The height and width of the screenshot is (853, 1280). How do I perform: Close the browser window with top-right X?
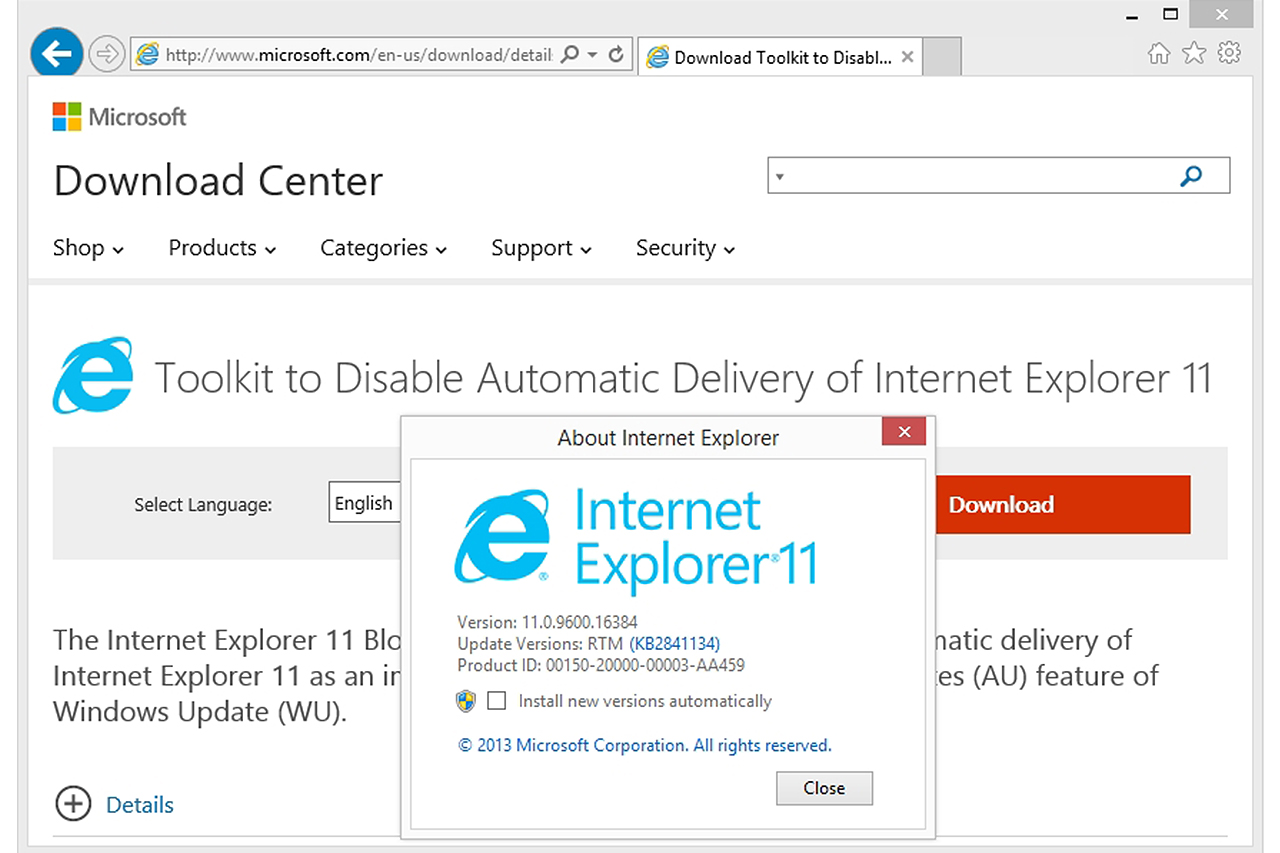coord(1222,14)
